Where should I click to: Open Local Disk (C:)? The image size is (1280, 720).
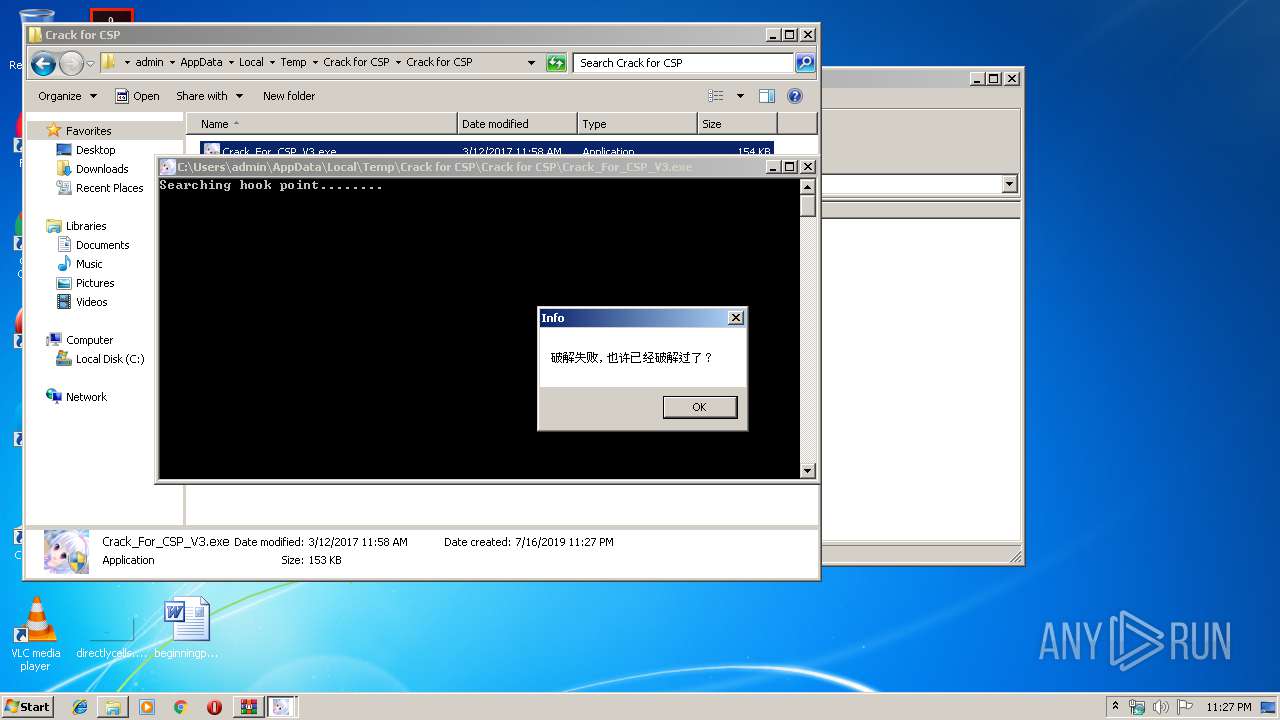click(109, 359)
